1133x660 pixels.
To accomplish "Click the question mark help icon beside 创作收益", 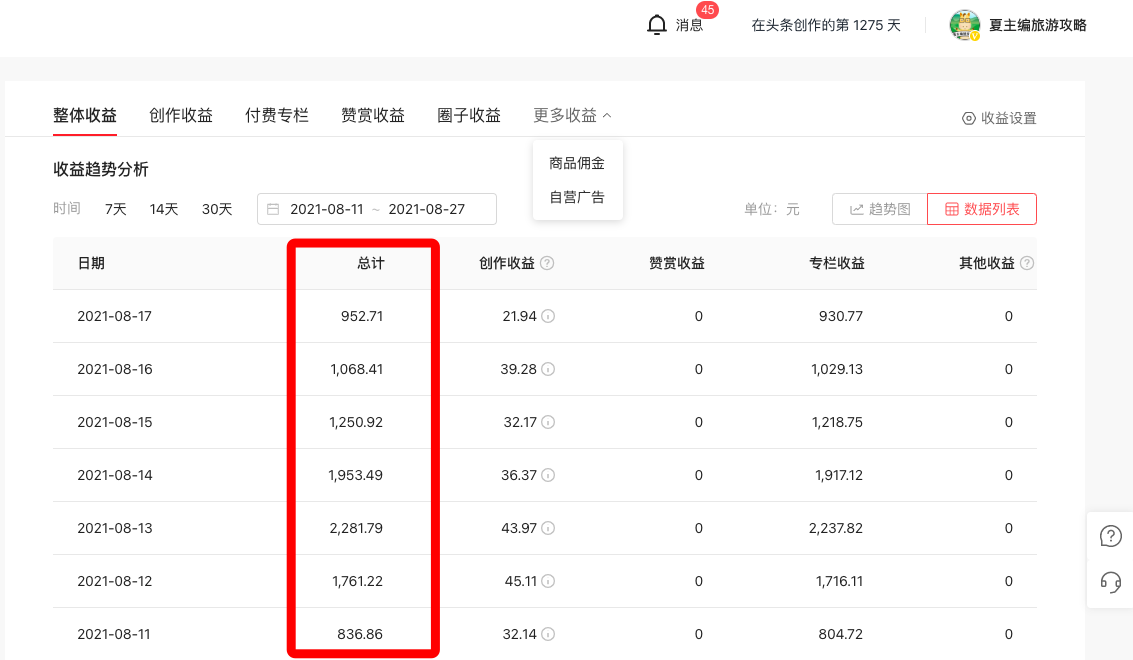I will pyautogui.click(x=548, y=263).
